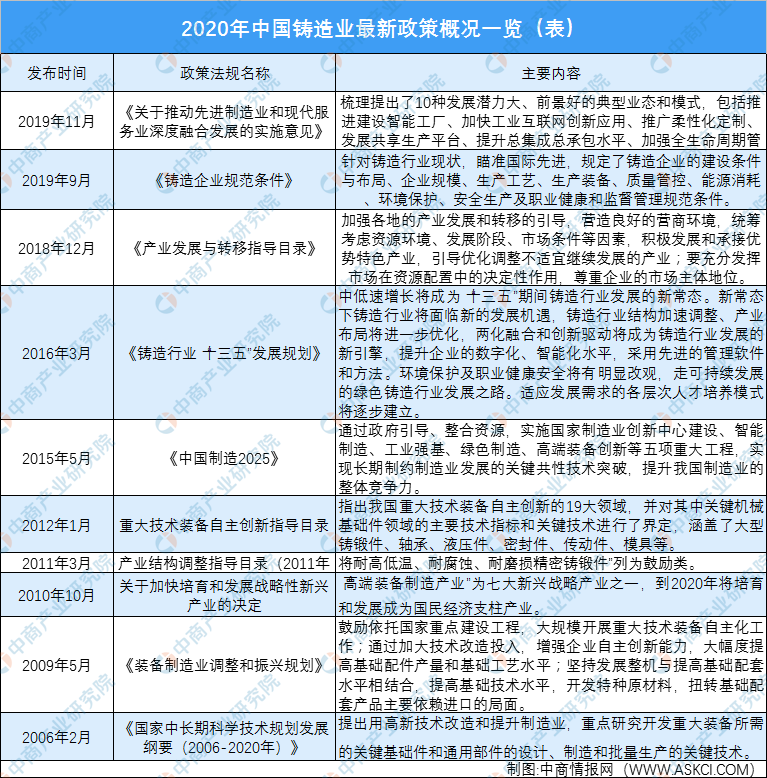Click the date cell 2019年11月

57,121
